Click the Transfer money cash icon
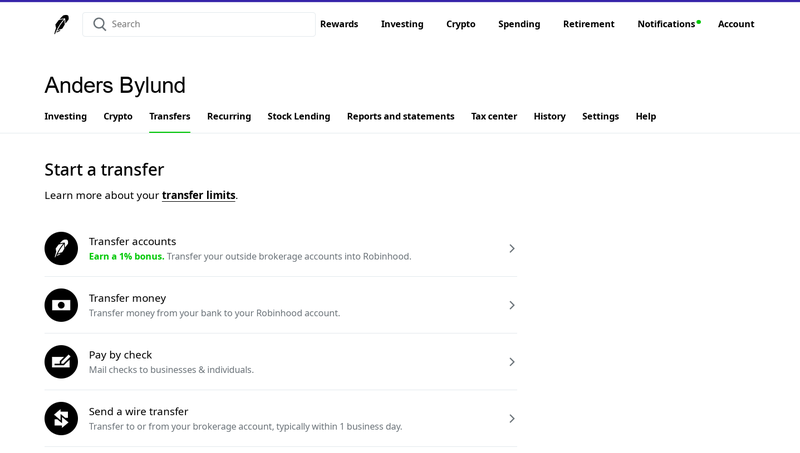This screenshot has height=453, width=800. [61, 305]
